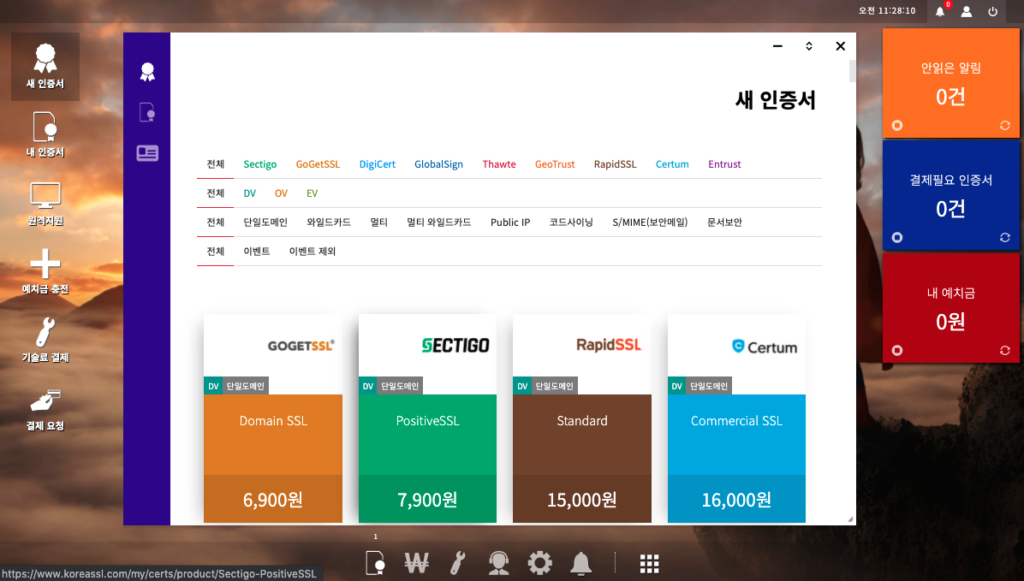This screenshot has height=581, width=1024.
Task: Open the RapidSSL Standard product card
Action: (x=582, y=418)
